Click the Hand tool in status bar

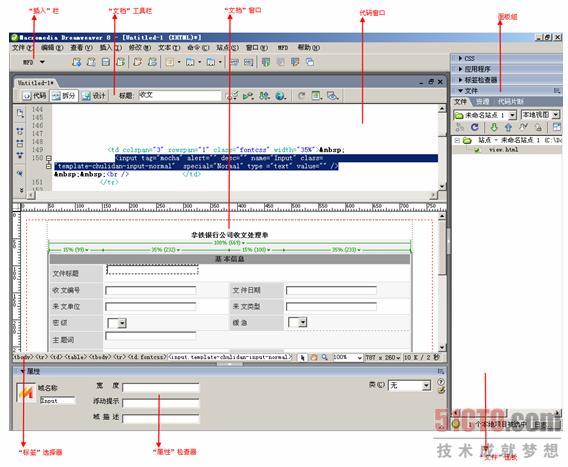click(314, 358)
